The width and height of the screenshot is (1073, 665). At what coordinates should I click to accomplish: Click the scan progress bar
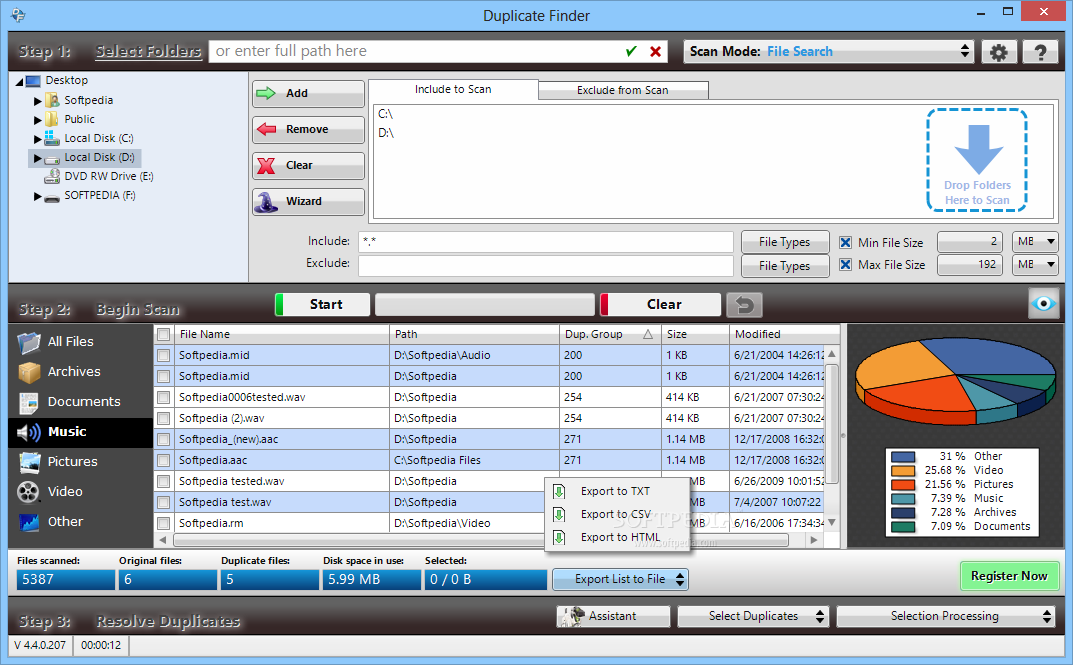point(484,304)
